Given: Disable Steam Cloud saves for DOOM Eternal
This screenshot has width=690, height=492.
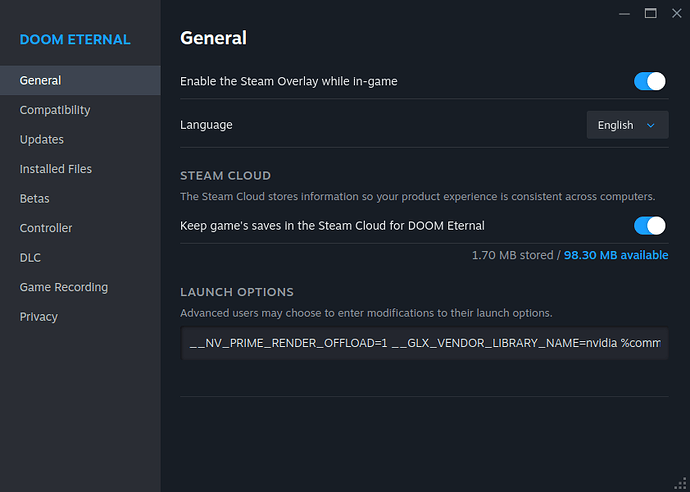Looking at the screenshot, I should 649,225.
